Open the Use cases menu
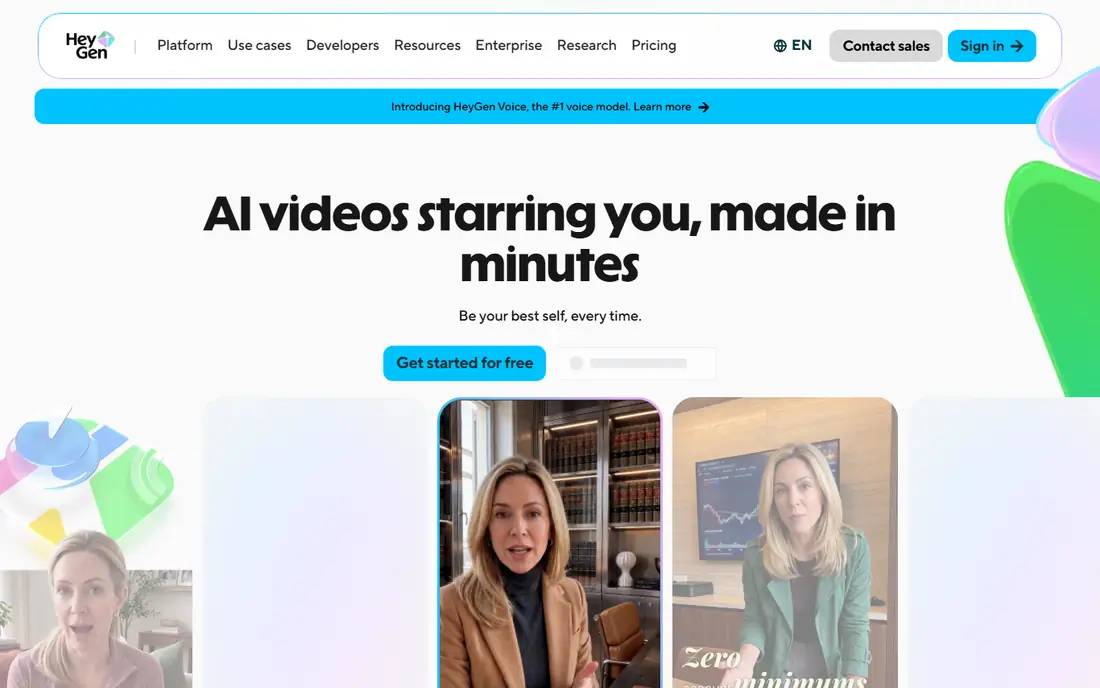The image size is (1100, 688). (x=259, y=46)
